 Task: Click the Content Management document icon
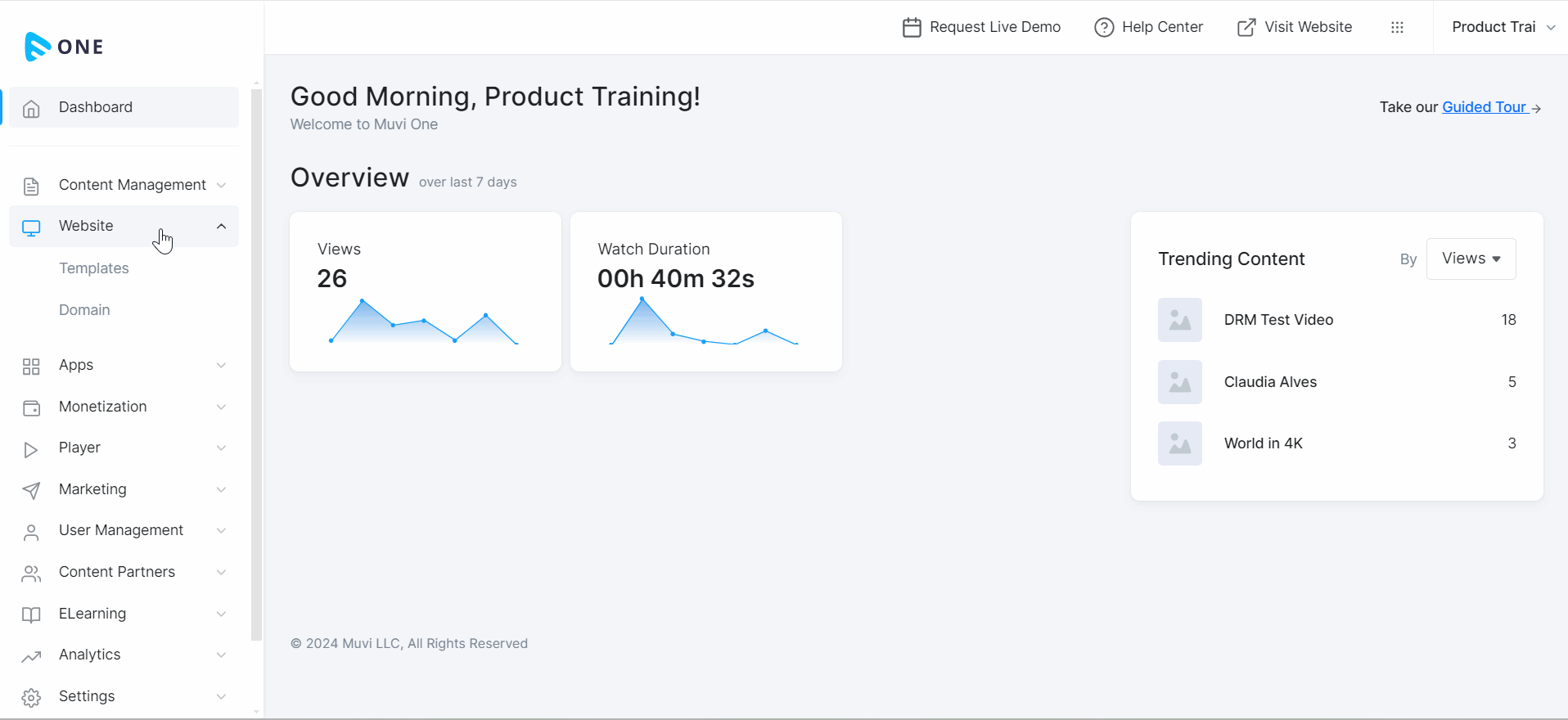[31, 186]
